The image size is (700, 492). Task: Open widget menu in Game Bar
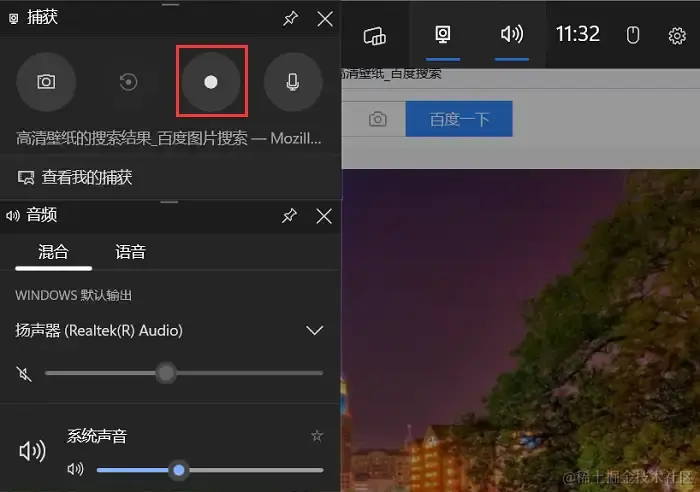pos(375,35)
